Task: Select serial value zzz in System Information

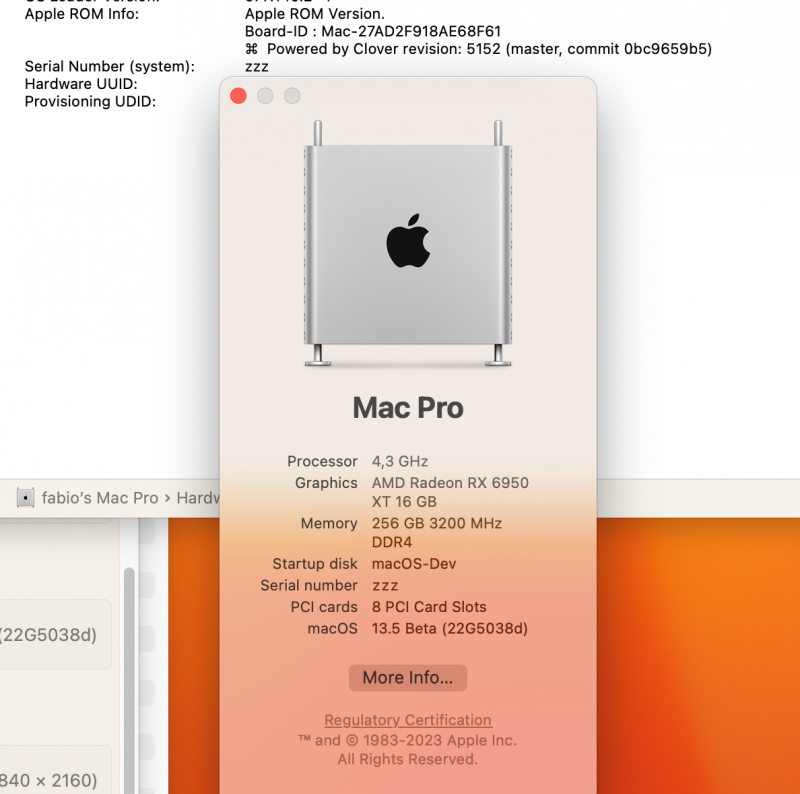Action: pyautogui.click(x=257, y=67)
